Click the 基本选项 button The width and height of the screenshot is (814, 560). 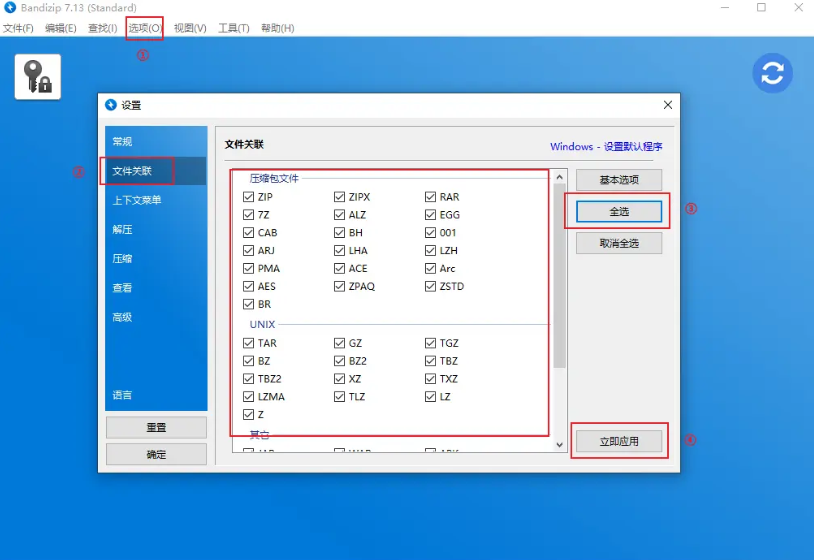click(619, 180)
